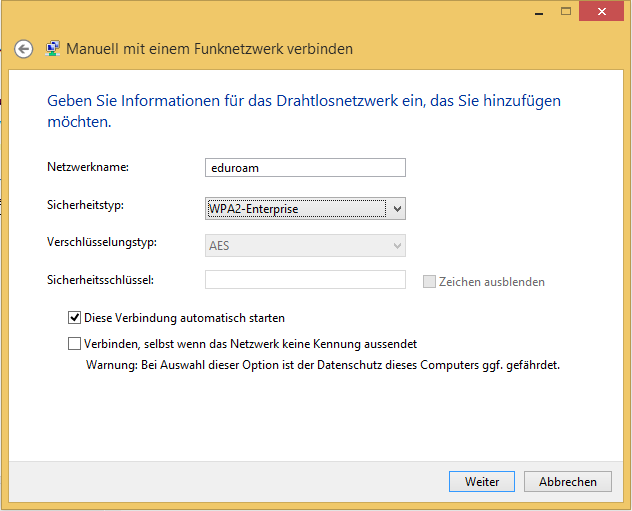Click the blue heading about Drahtlosnetzwerk information
Screen dimensions: 632x511
[x=304, y=111]
